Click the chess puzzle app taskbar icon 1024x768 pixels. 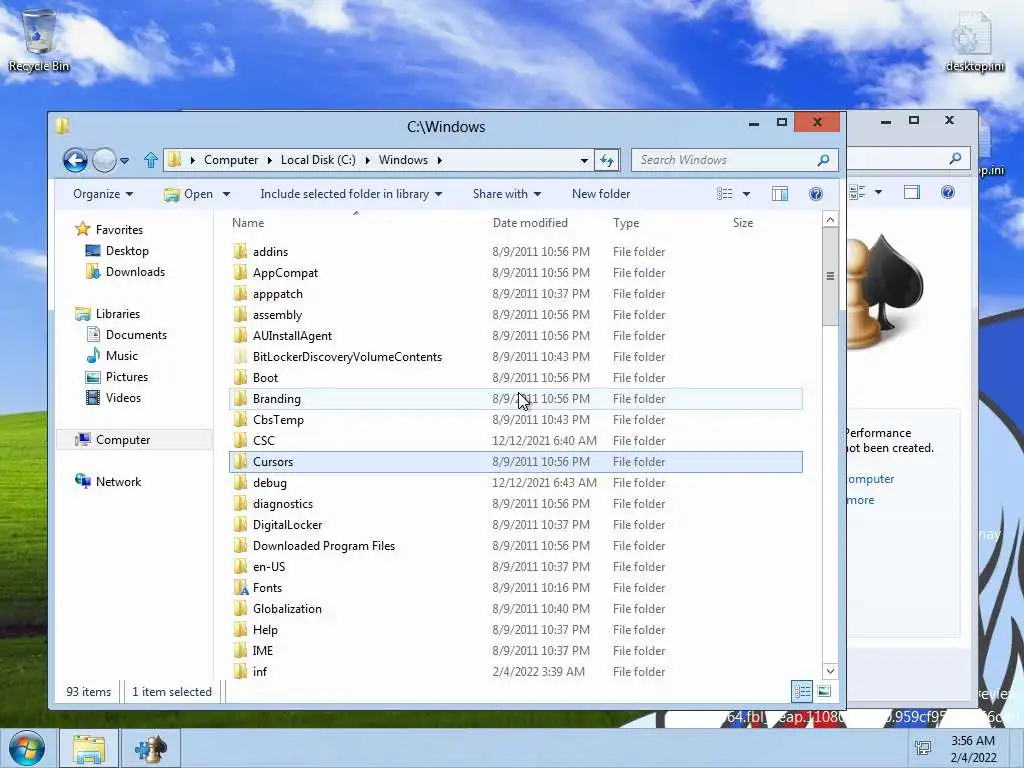[151, 748]
